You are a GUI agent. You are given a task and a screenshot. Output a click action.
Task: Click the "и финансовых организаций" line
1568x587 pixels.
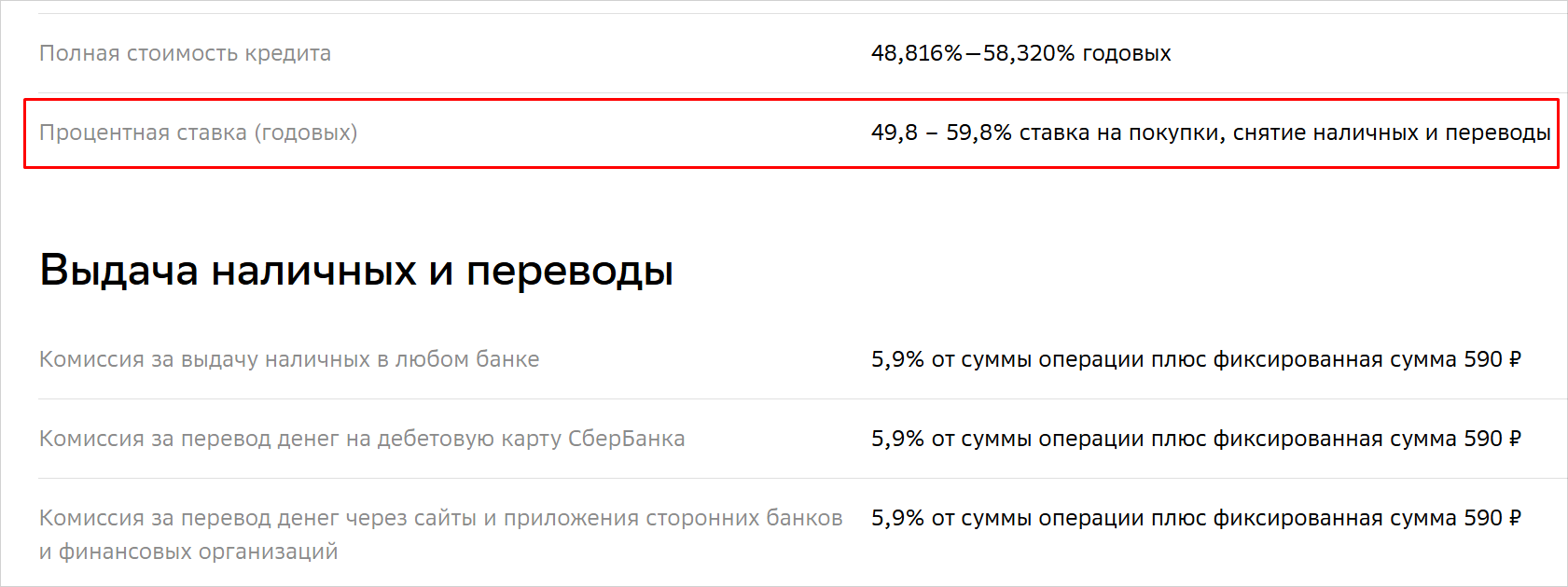[188, 552]
